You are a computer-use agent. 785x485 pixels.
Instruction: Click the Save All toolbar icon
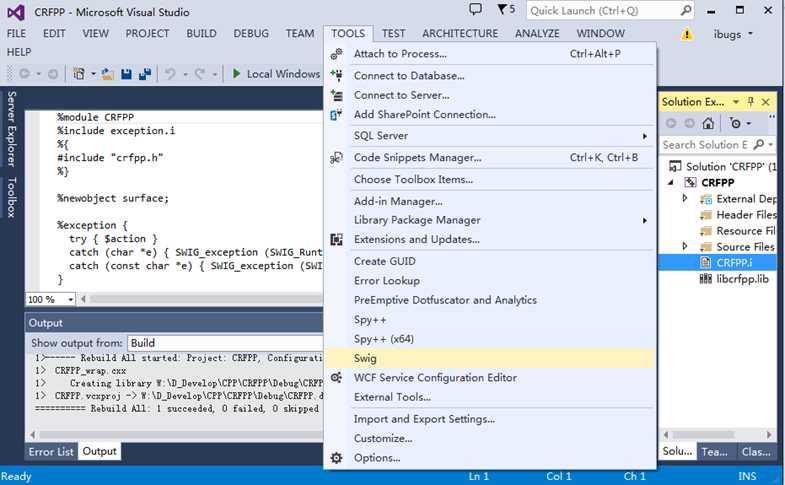pyautogui.click(x=145, y=74)
